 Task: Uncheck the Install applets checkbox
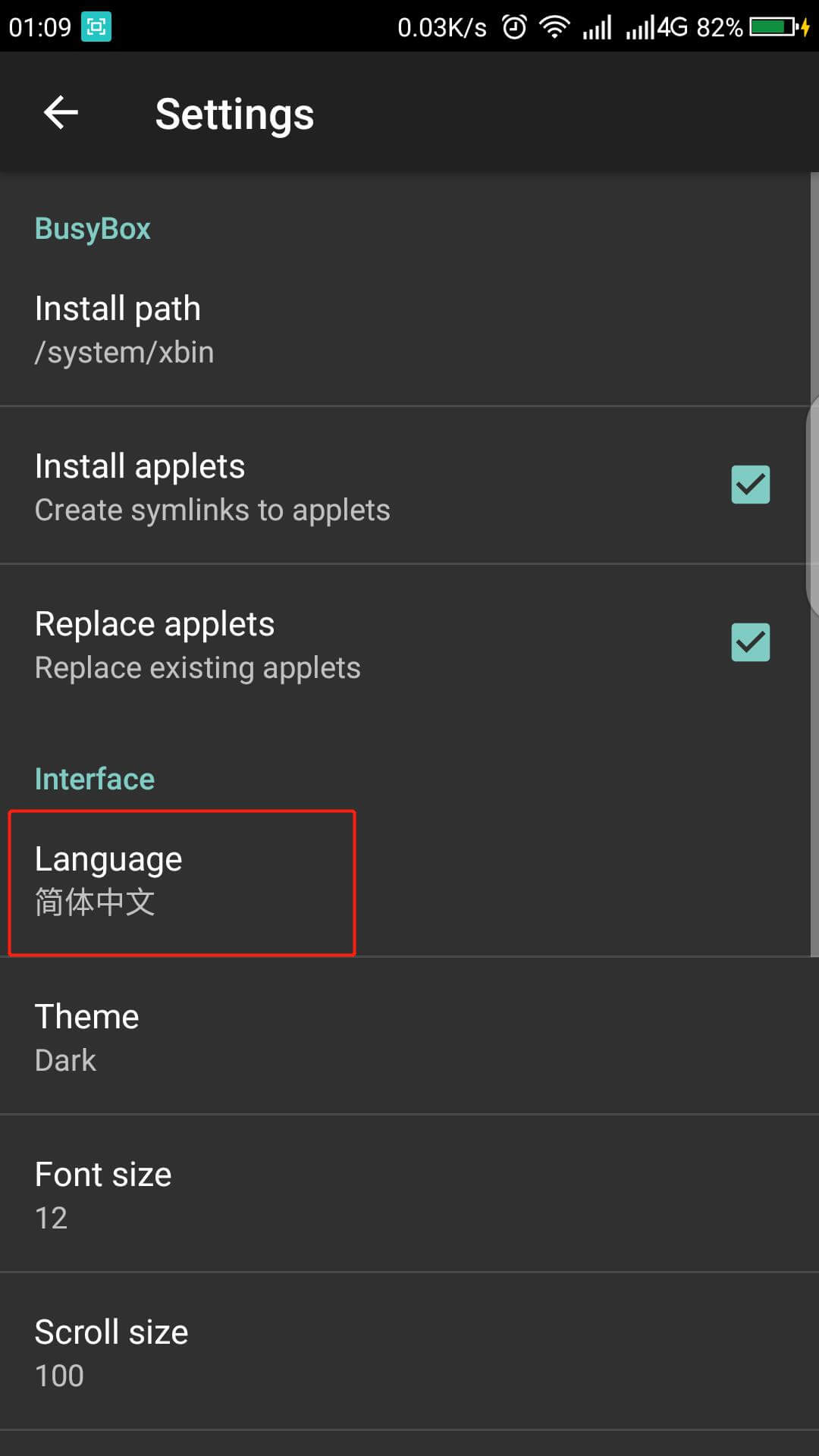click(750, 485)
